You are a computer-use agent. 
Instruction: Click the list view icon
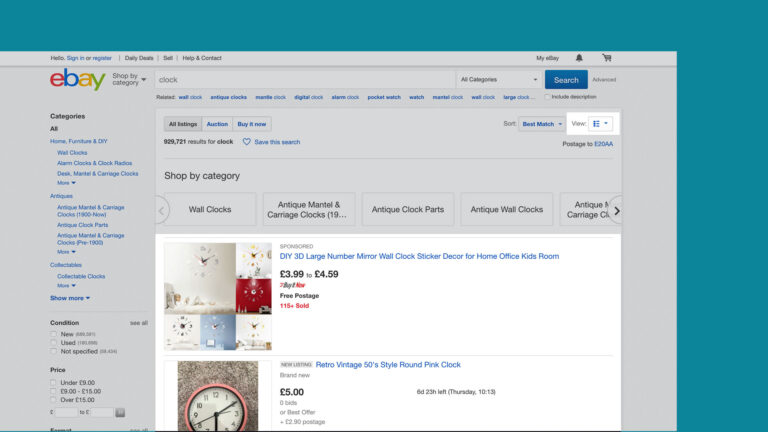point(597,124)
